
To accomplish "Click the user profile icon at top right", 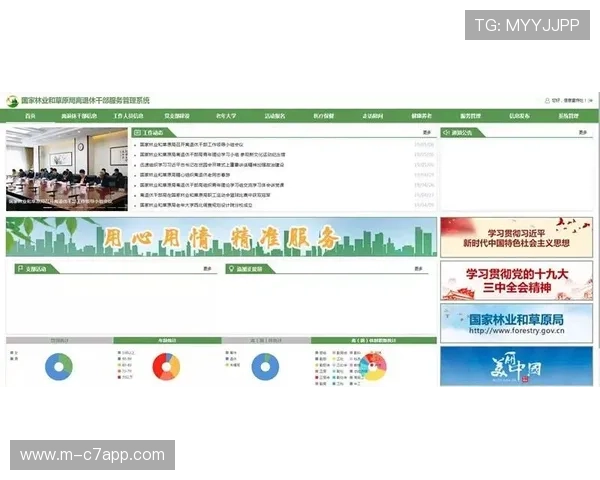I will pos(547,101).
